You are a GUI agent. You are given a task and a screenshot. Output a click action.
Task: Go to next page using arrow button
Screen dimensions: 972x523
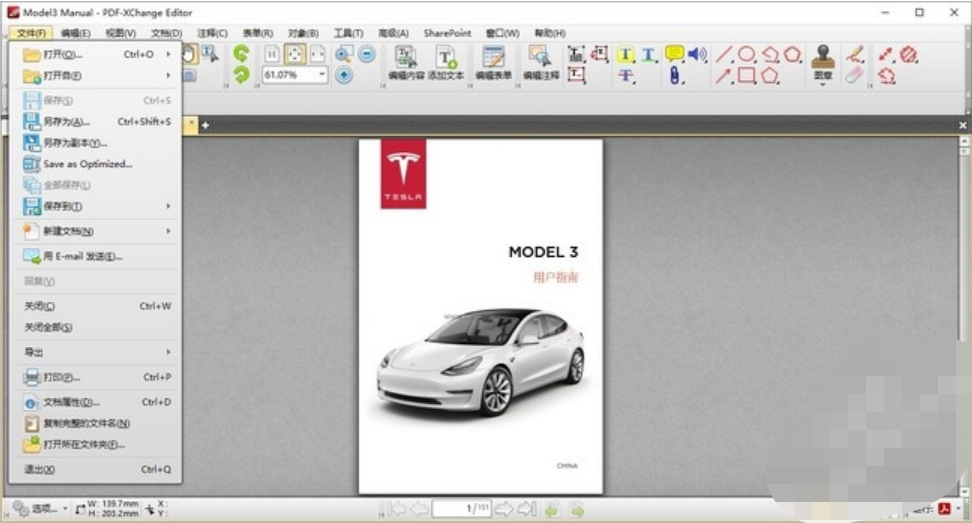coord(504,509)
